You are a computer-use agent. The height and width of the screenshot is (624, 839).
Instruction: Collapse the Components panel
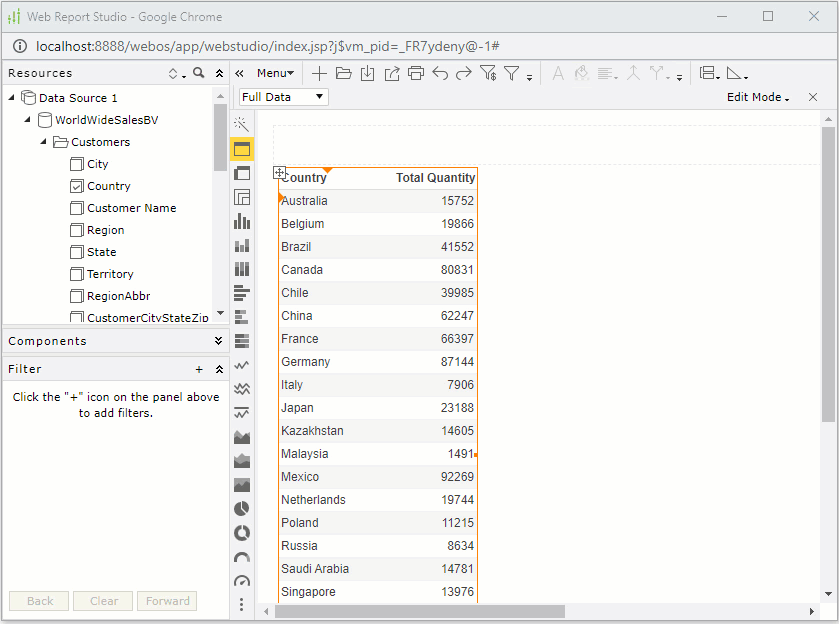tap(219, 341)
